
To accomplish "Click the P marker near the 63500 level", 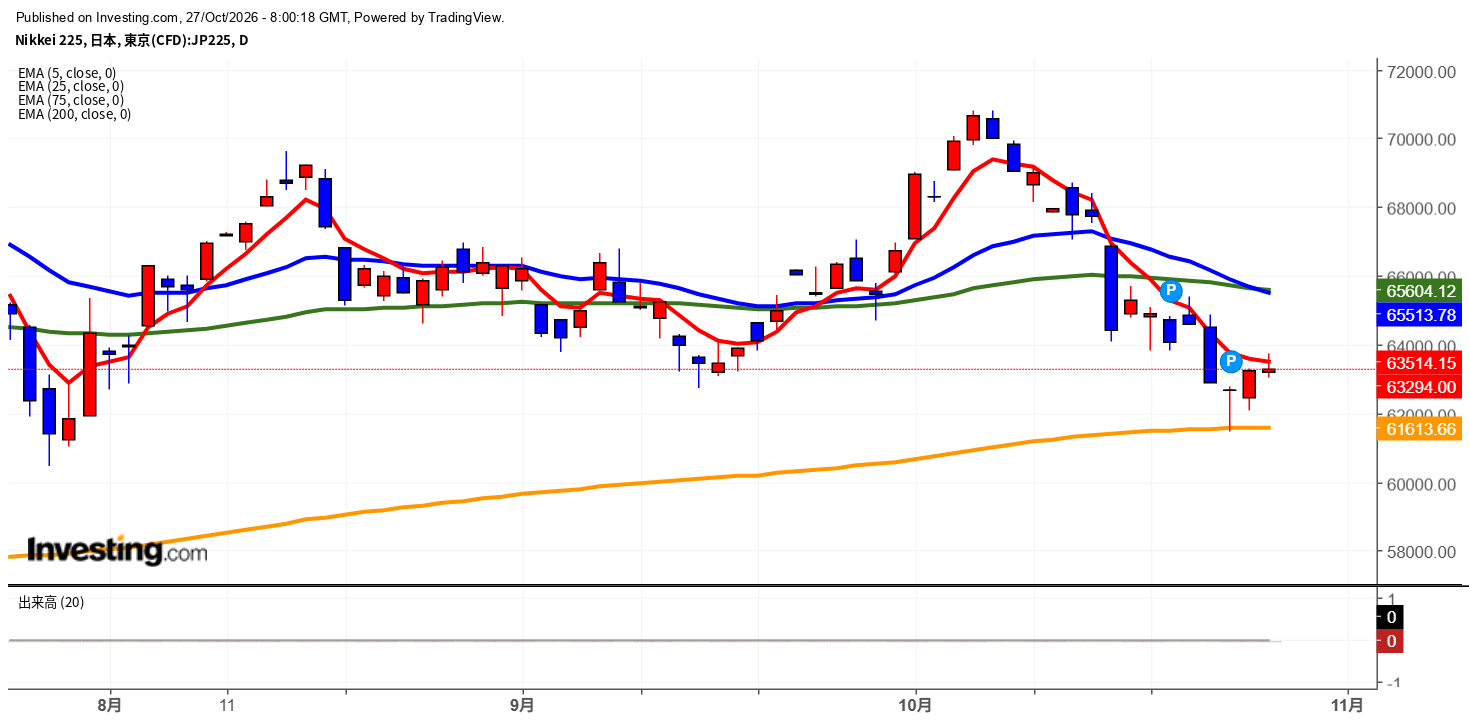I will tap(1231, 362).
